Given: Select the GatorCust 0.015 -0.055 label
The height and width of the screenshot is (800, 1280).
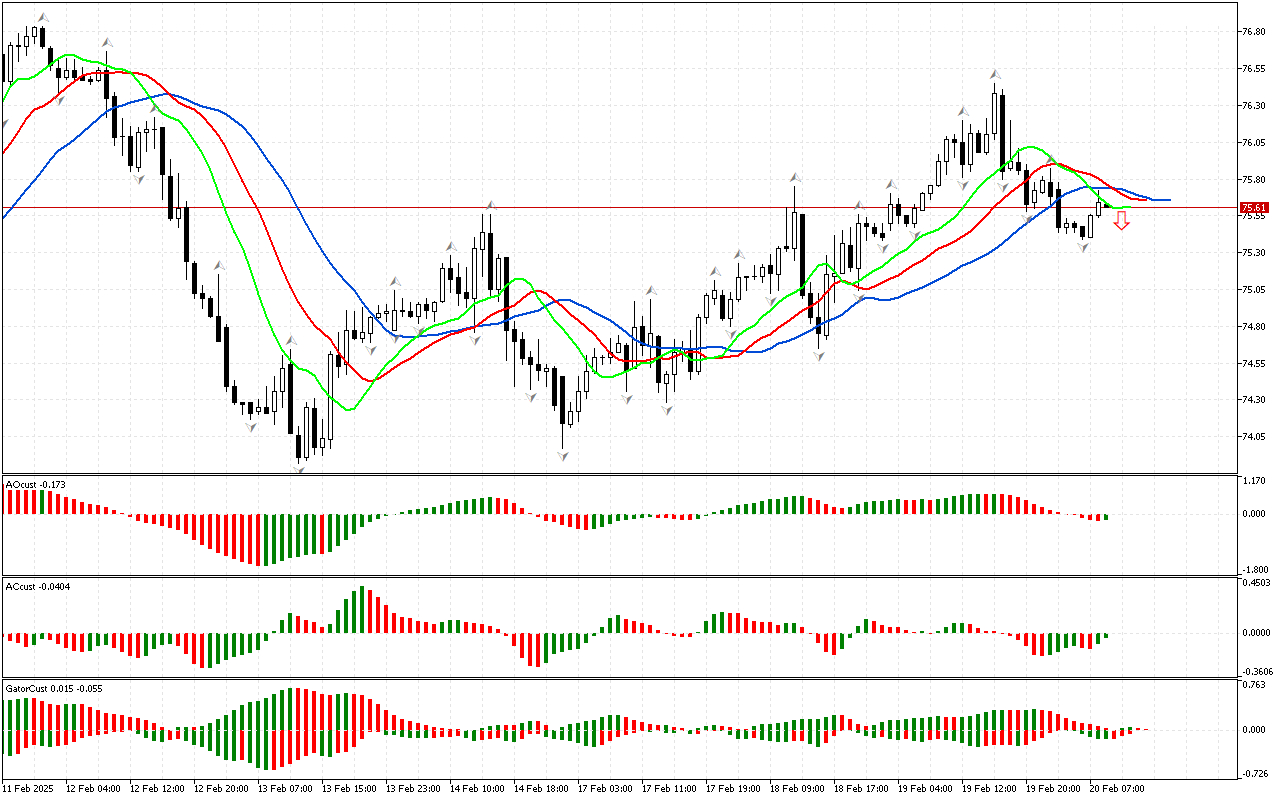Looking at the screenshot, I should click(54, 688).
